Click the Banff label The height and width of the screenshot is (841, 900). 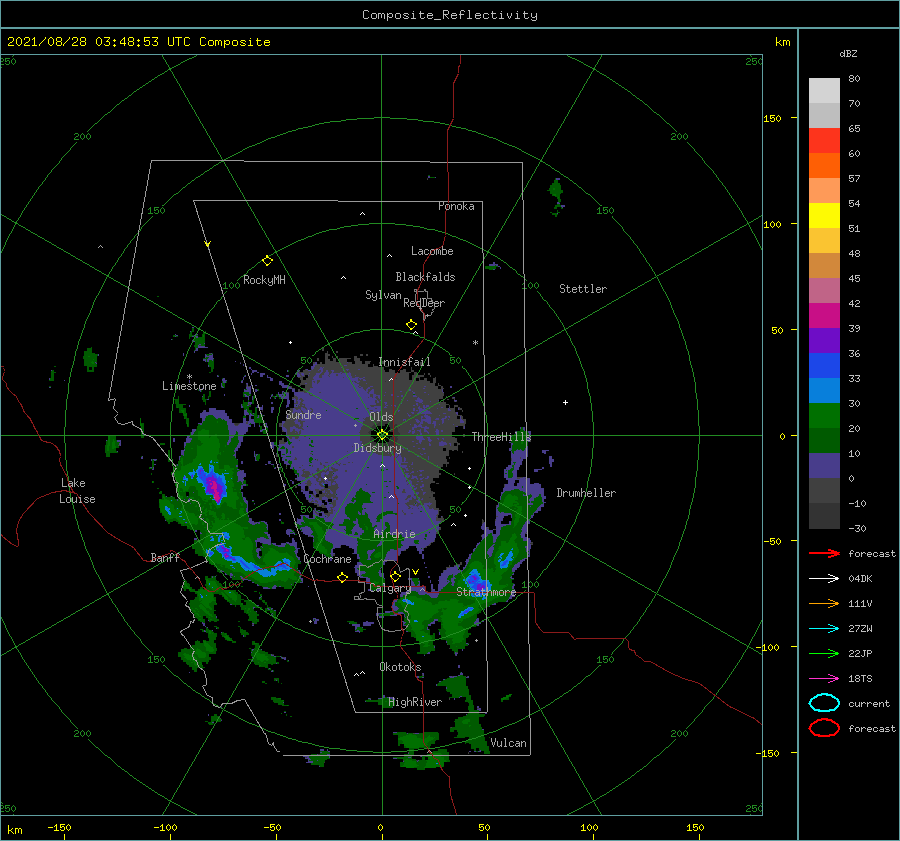[x=165, y=557]
